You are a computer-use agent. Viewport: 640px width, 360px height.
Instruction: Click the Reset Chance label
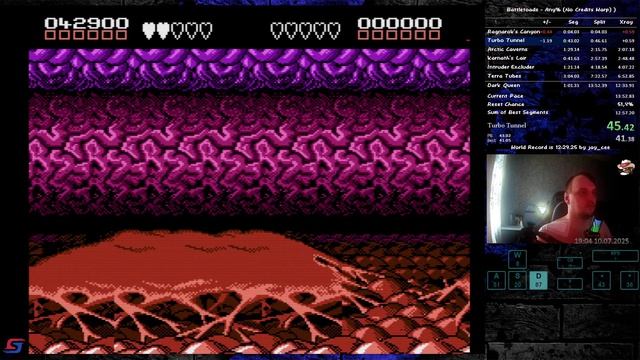pos(505,104)
